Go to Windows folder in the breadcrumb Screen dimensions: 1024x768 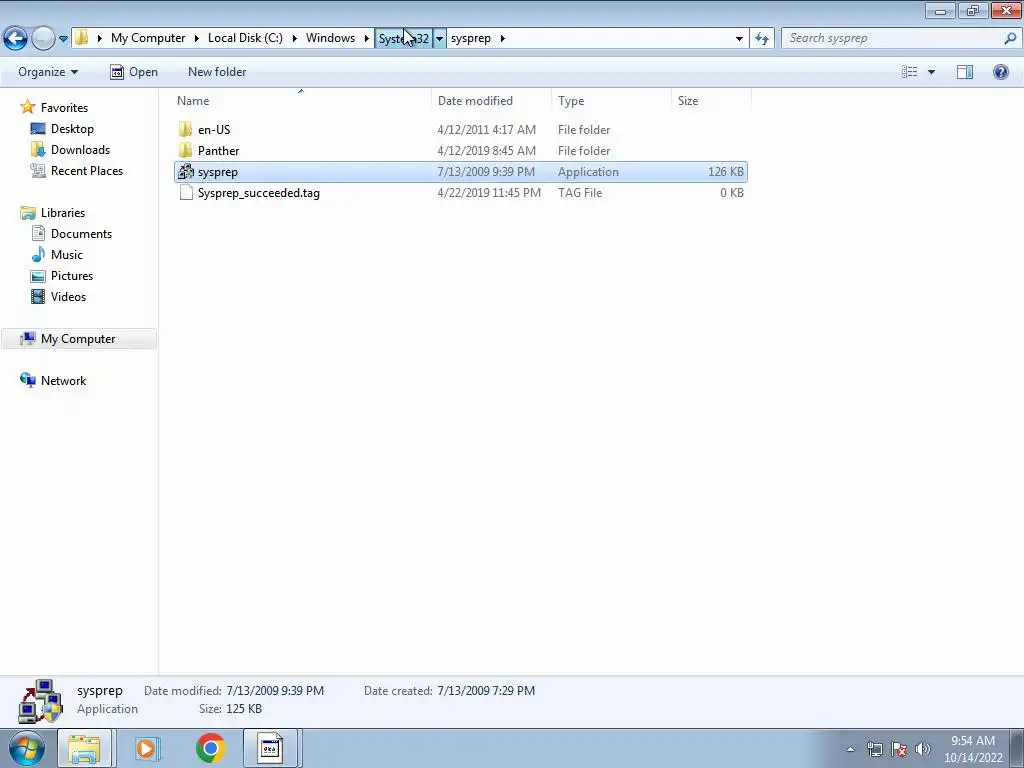click(330, 38)
